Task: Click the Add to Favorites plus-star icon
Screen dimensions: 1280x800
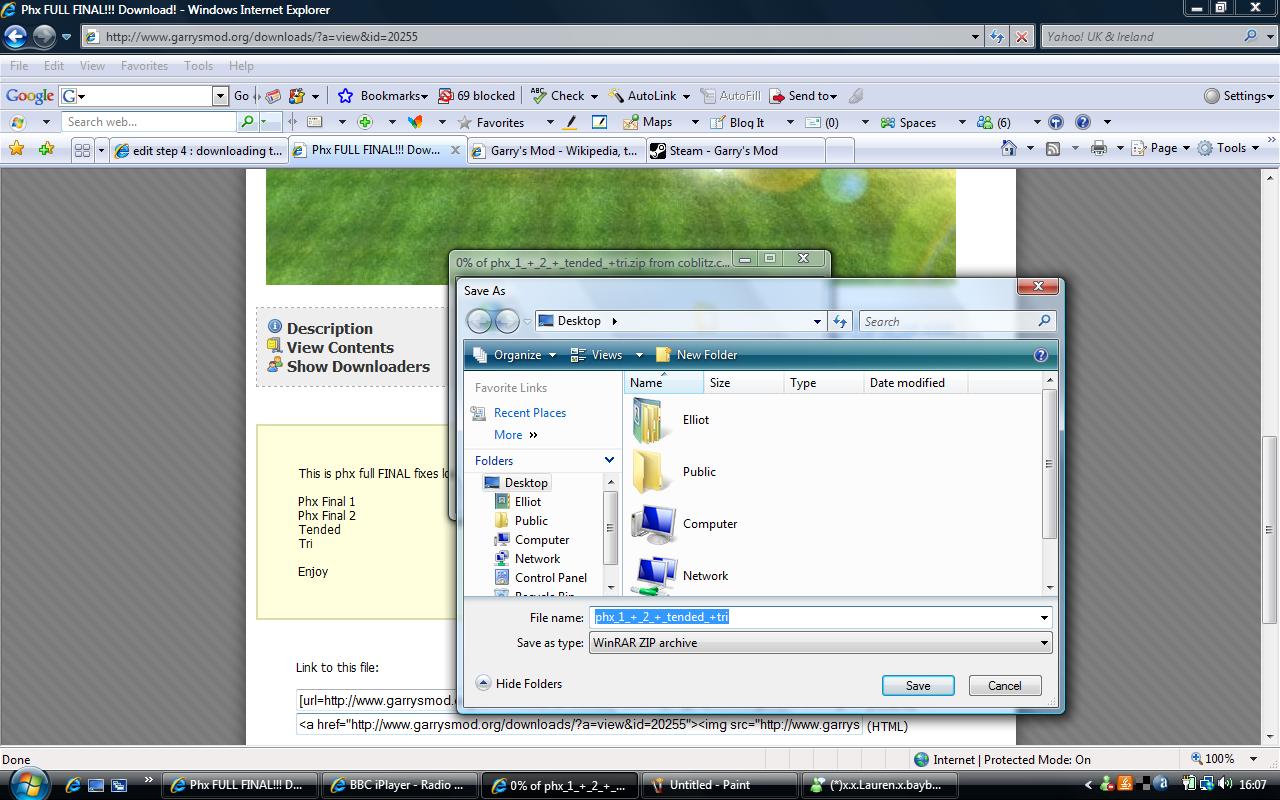Action: point(46,149)
